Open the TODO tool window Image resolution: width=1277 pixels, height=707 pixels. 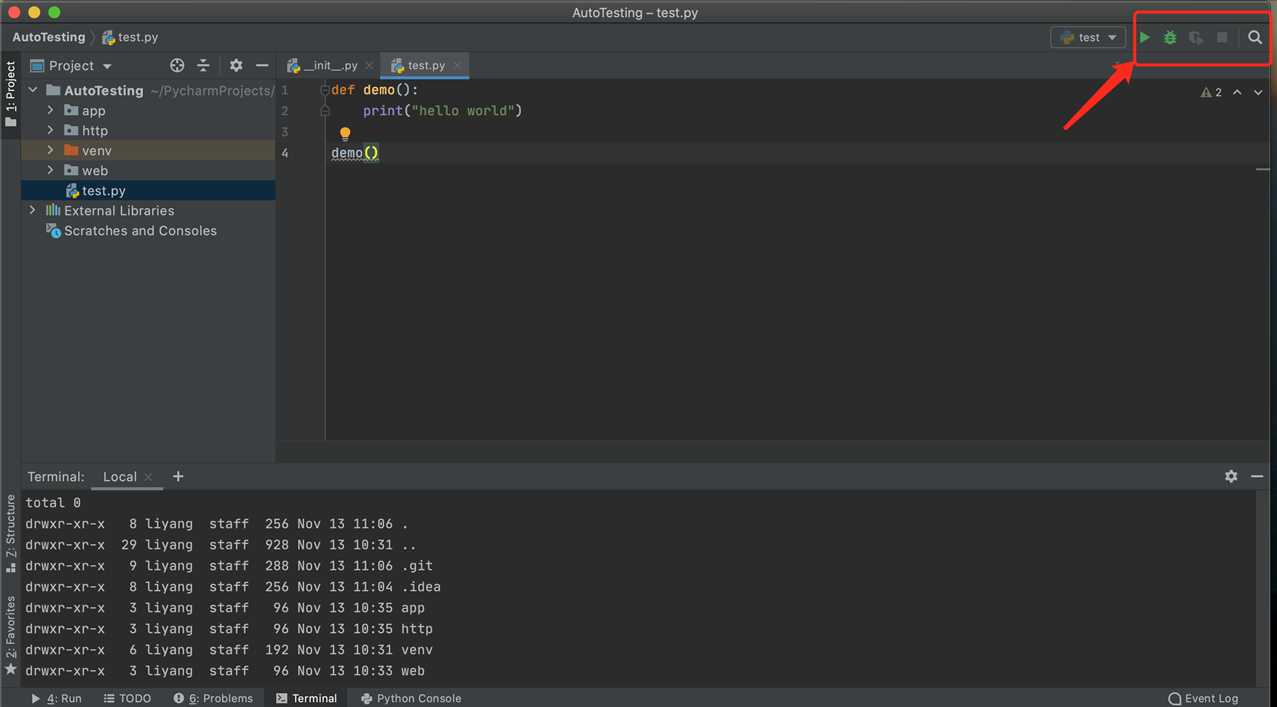(x=127, y=698)
